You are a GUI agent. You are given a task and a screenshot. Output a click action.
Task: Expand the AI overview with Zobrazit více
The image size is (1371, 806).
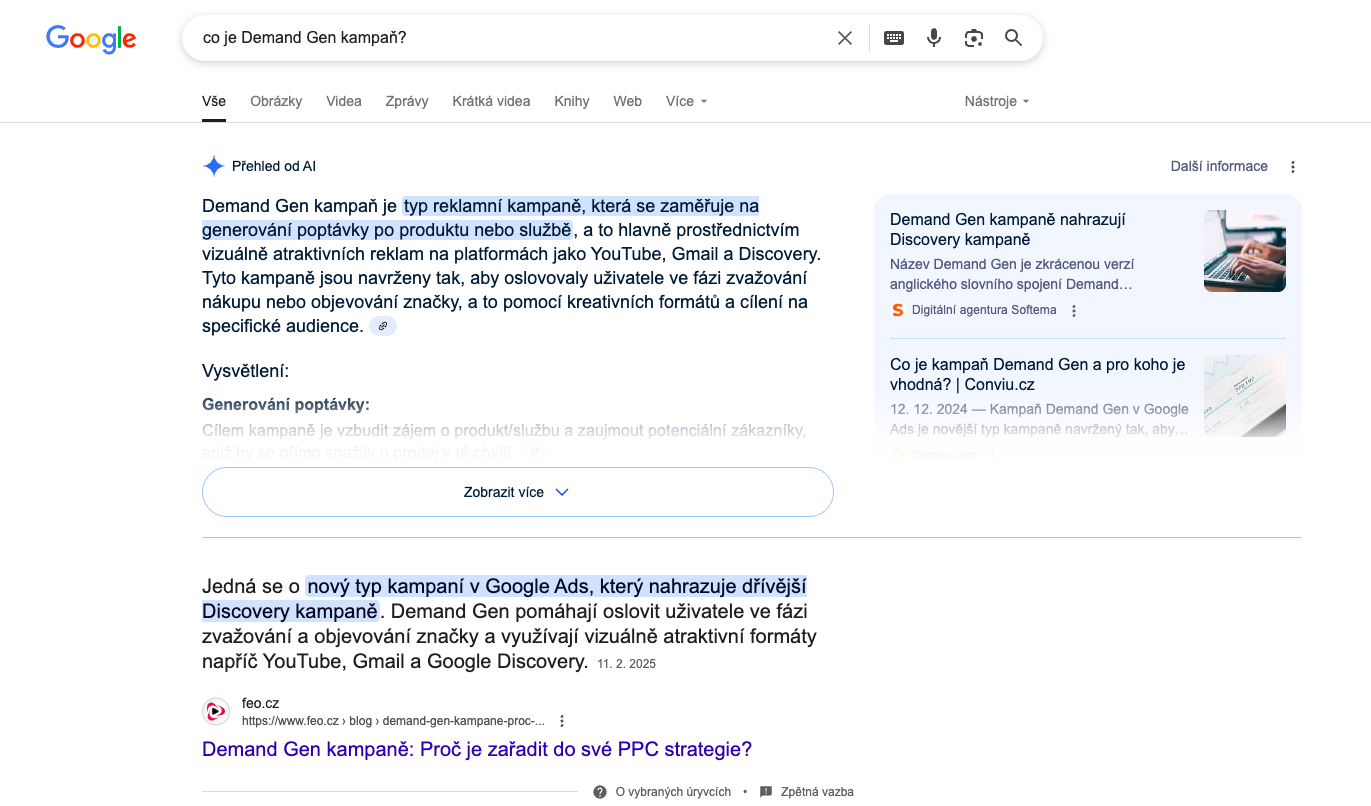[x=518, y=492]
